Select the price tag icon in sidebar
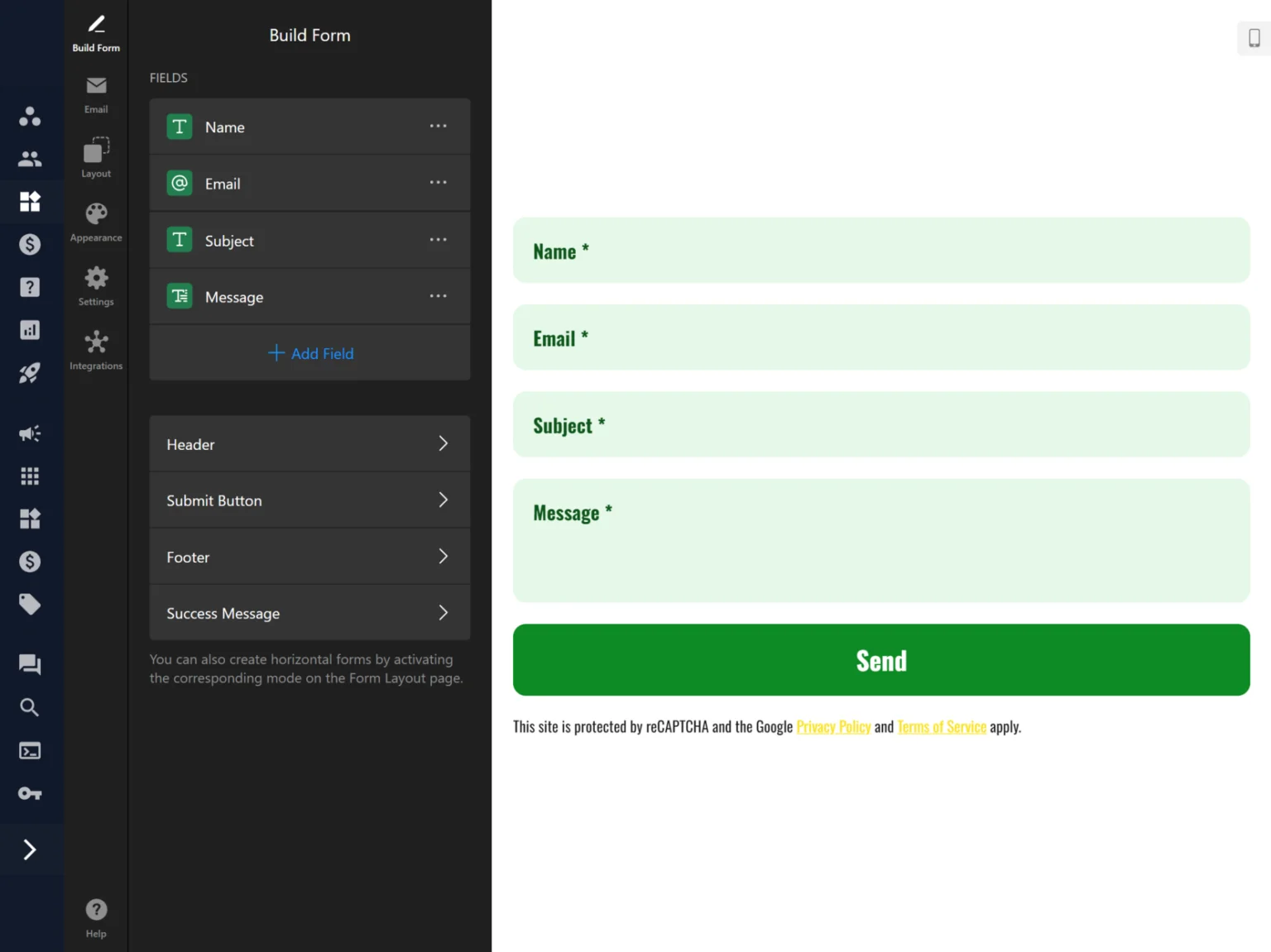The width and height of the screenshot is (1271, 952). point(31,604)
